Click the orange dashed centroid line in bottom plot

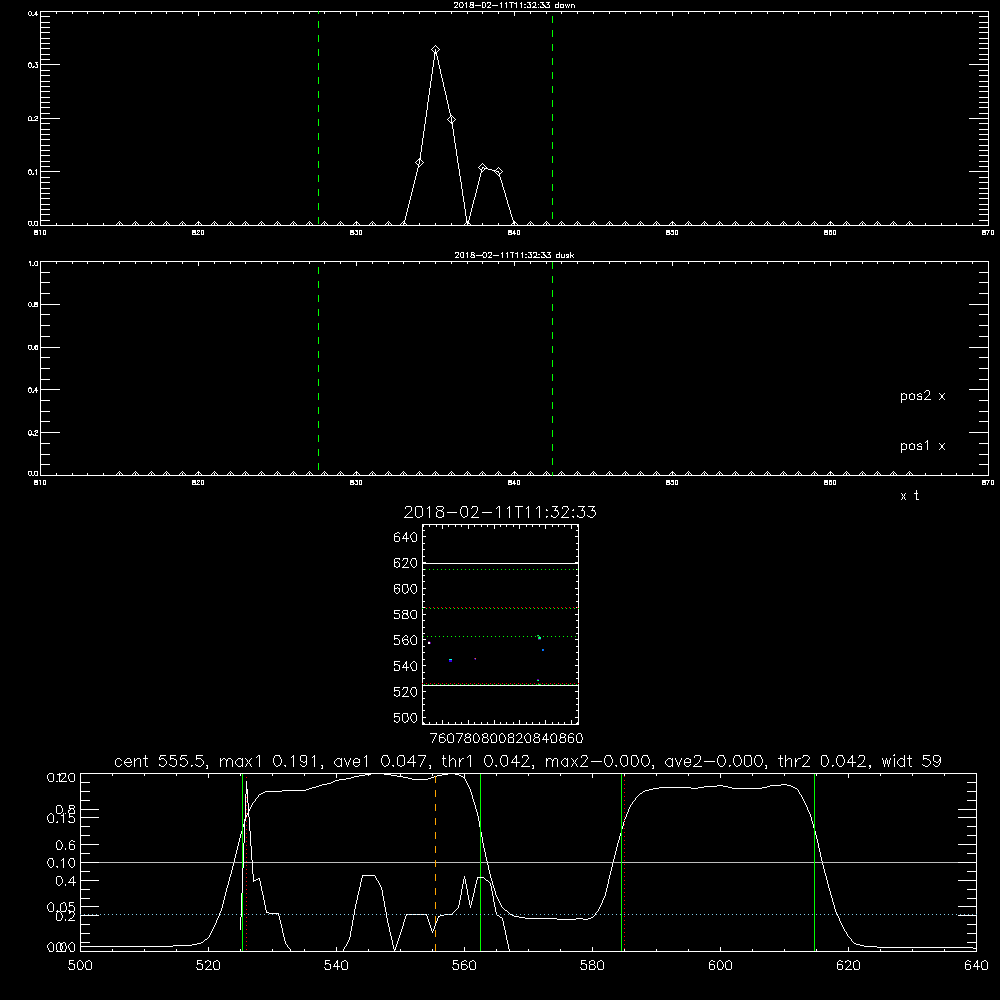[x=436, y=862]
